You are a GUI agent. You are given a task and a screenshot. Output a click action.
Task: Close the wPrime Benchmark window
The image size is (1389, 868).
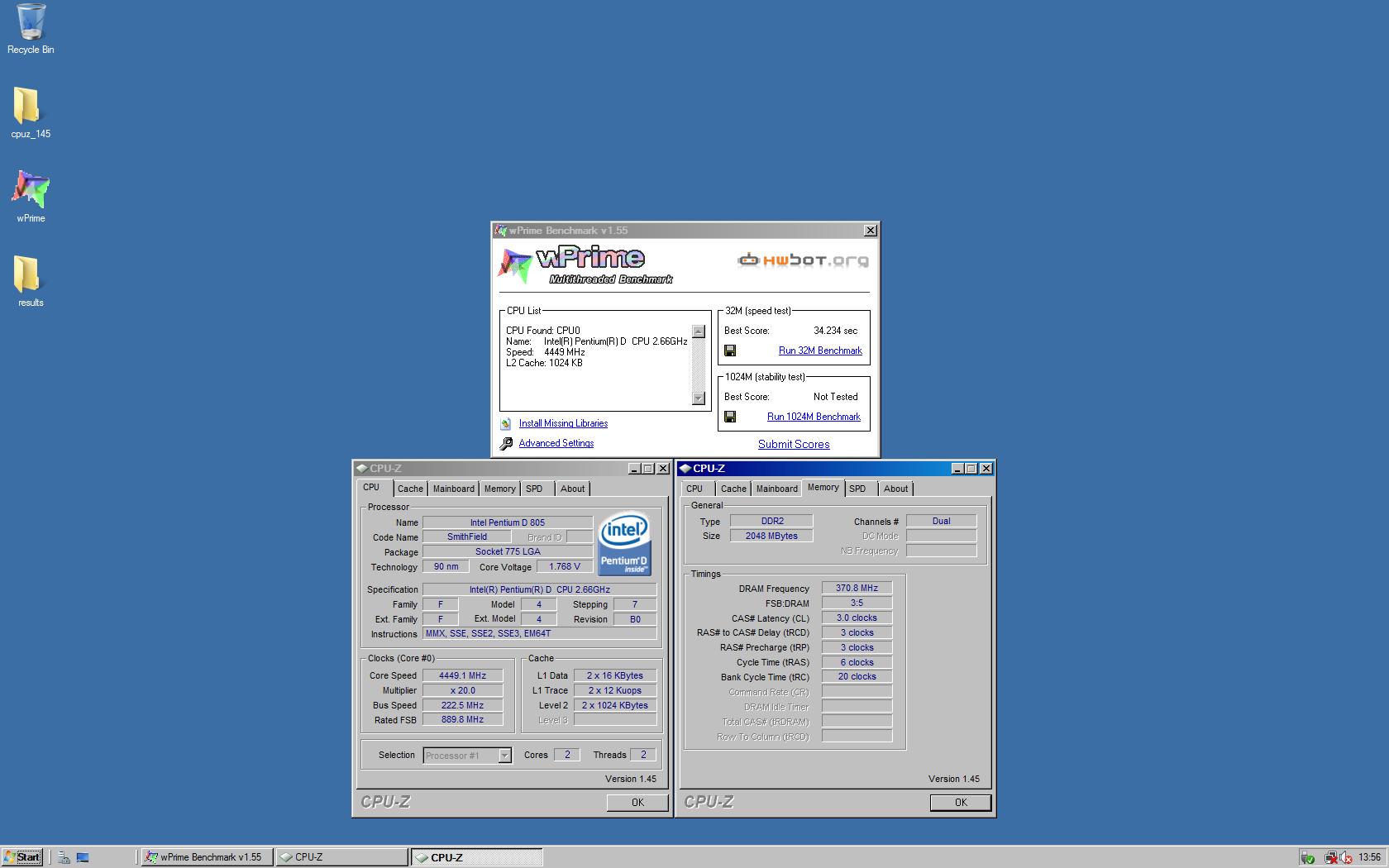tap(870, 231)
